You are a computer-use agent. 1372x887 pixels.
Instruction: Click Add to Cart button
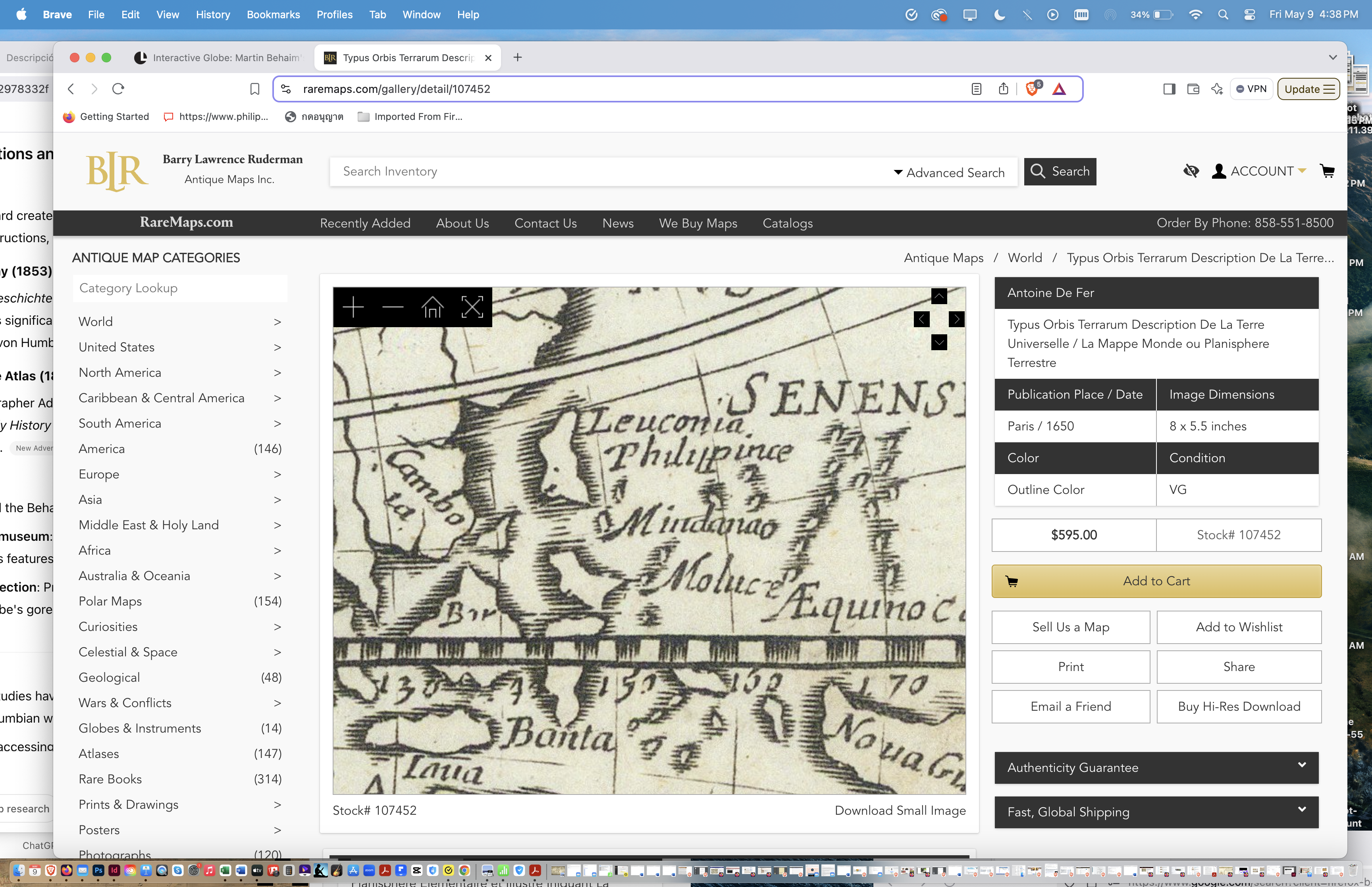pos(1156,580)
